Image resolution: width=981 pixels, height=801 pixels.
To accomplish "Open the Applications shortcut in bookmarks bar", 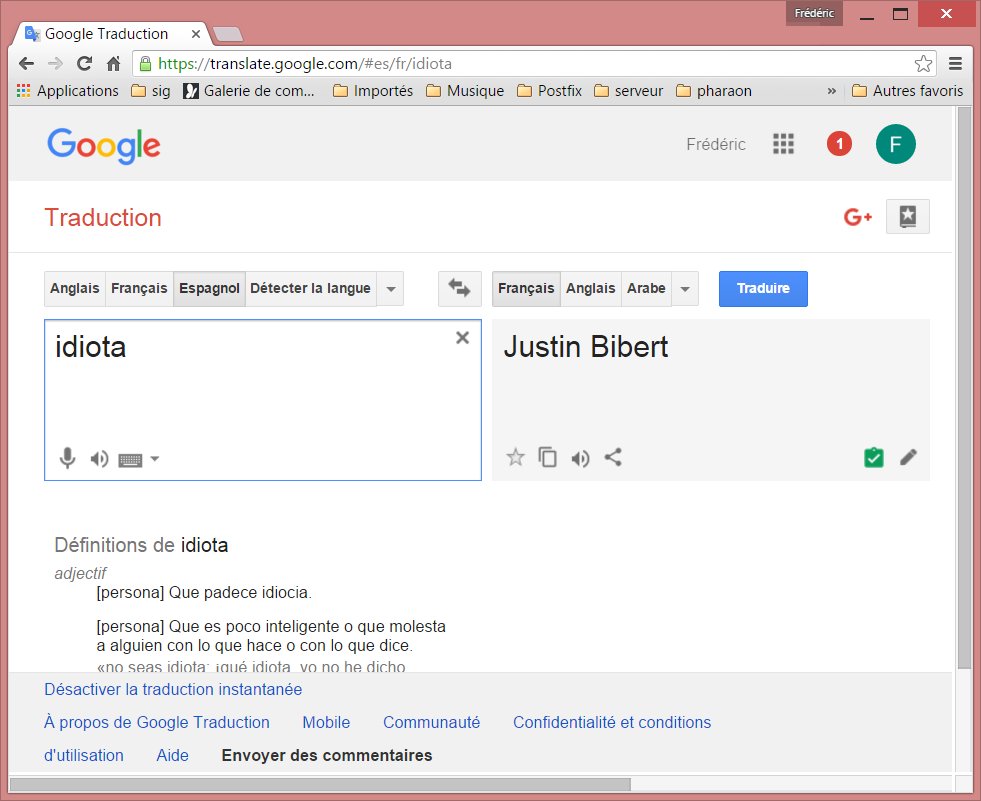I will (68, 91).
